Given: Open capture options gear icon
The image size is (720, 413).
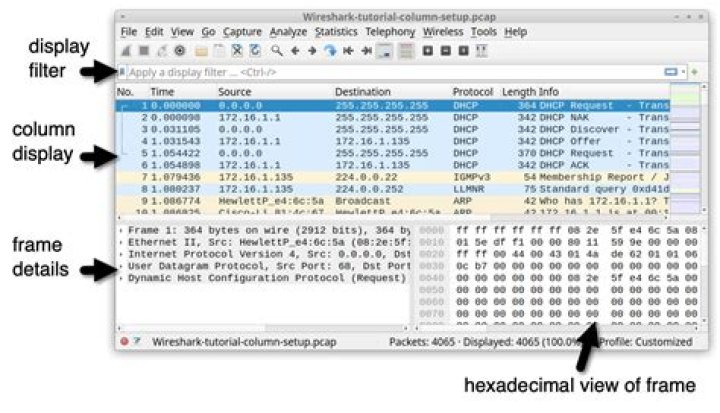Looking at the screenshot, I should pyautogui.click(x=180, y=49).
